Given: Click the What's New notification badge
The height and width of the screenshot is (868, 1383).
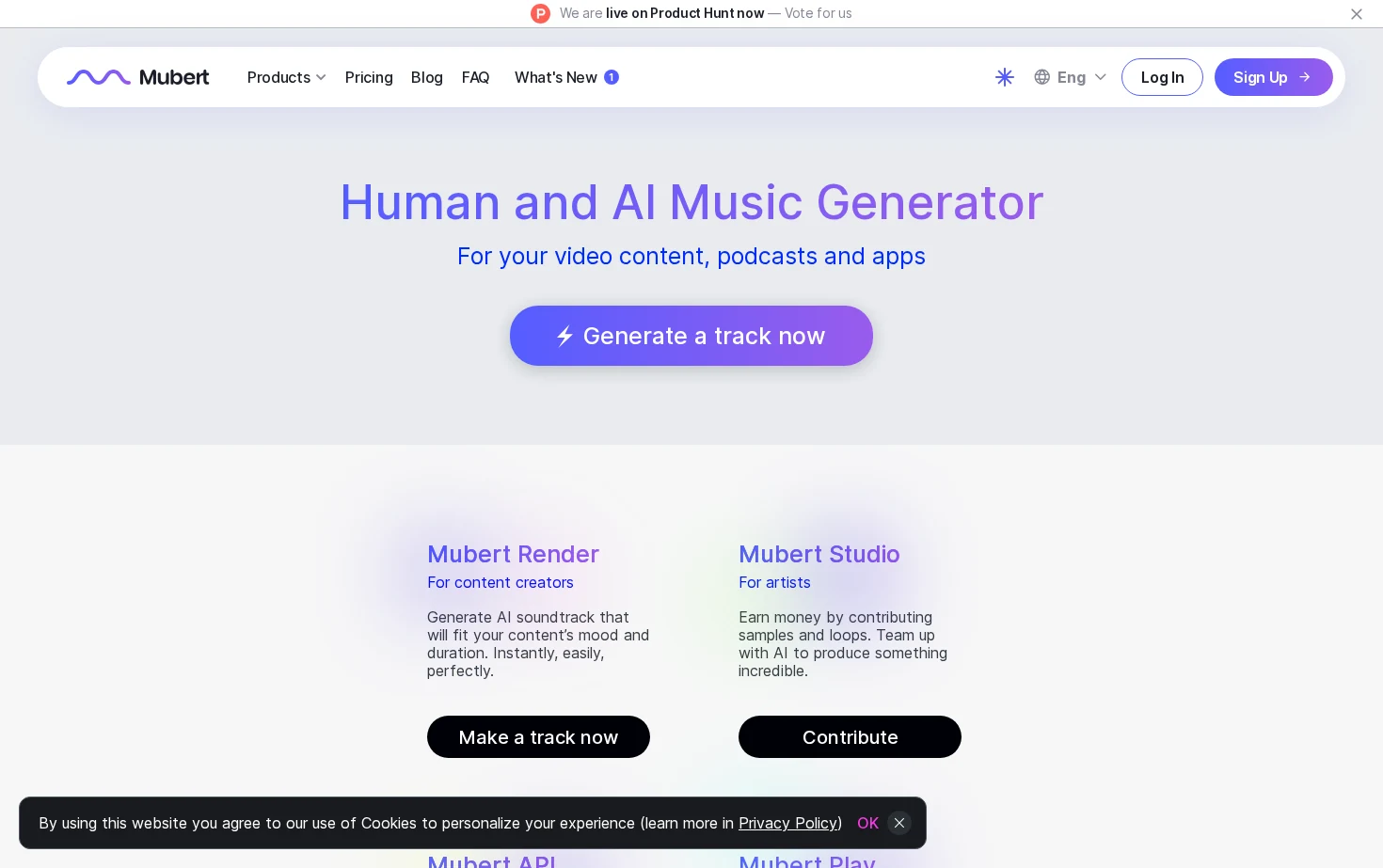Looking at the screenshot, I should 612,77.
